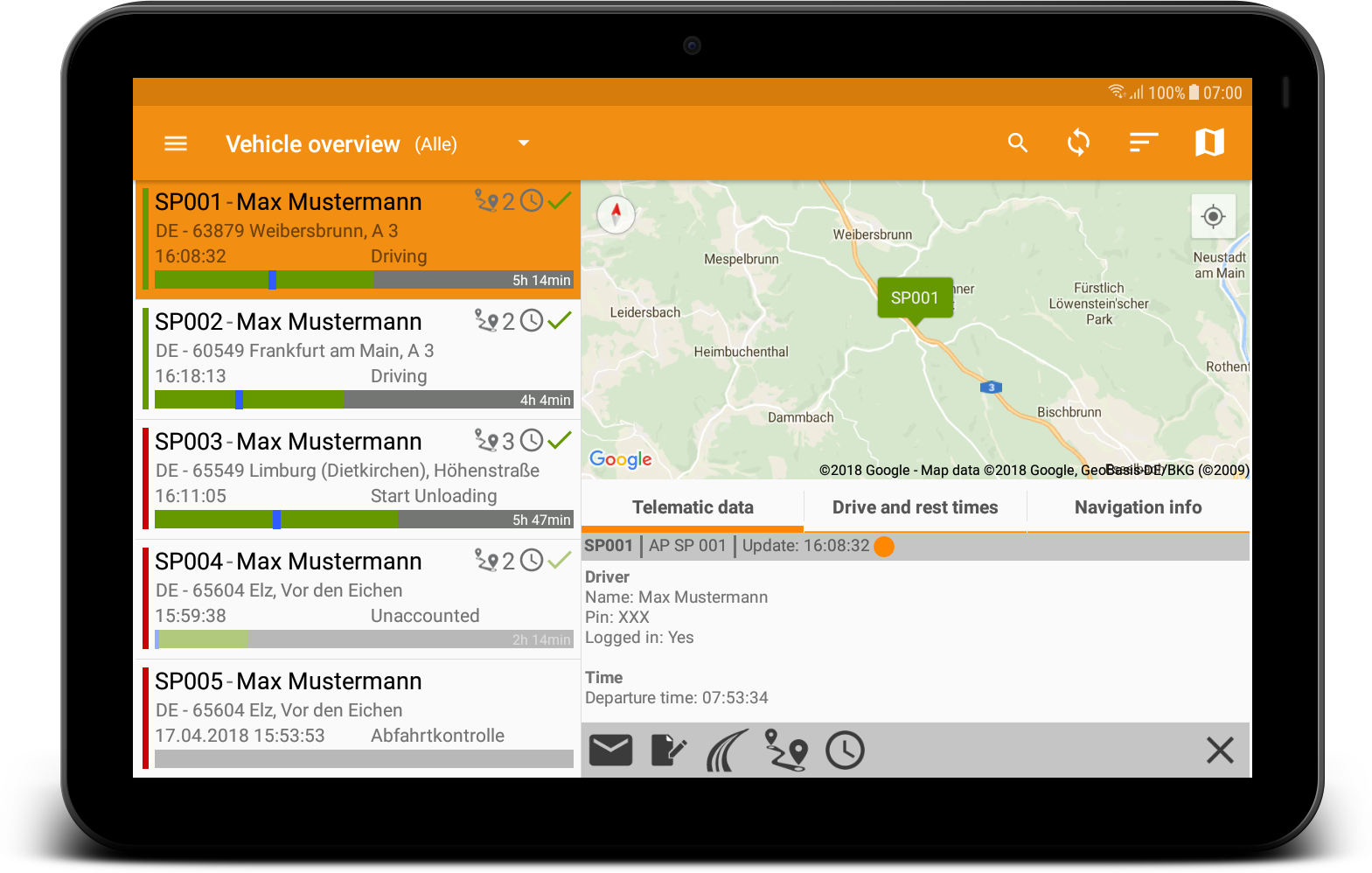Viewport: 1372px width, 873px height.
Task: Open the sort options icon
Action: click(x=1144, y=143)
